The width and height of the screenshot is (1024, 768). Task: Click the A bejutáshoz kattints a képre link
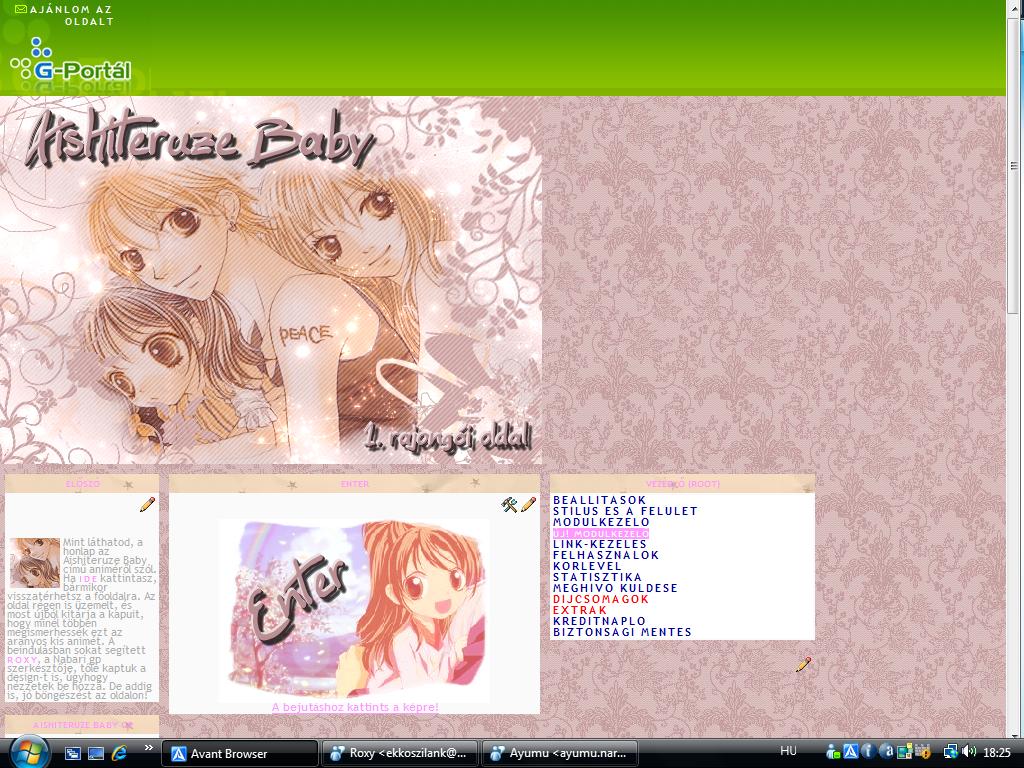(x=355, y=707)
